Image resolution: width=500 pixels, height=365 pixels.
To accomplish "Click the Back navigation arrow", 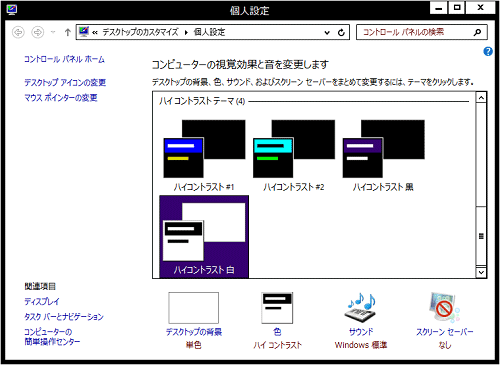I will point(18,32).
